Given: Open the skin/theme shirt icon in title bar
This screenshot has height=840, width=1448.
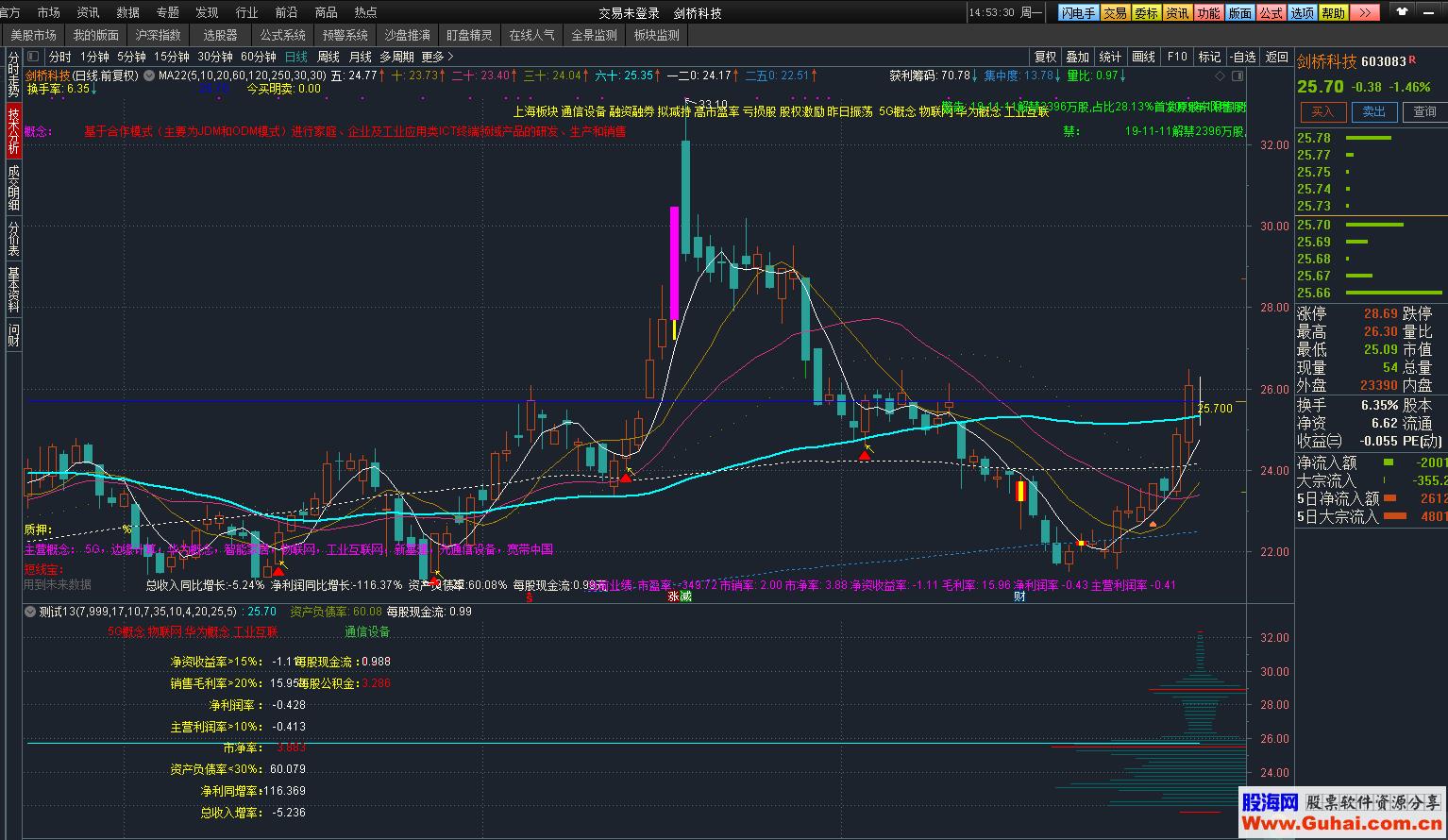Looking at the screenshot, I should [1402, 12].
